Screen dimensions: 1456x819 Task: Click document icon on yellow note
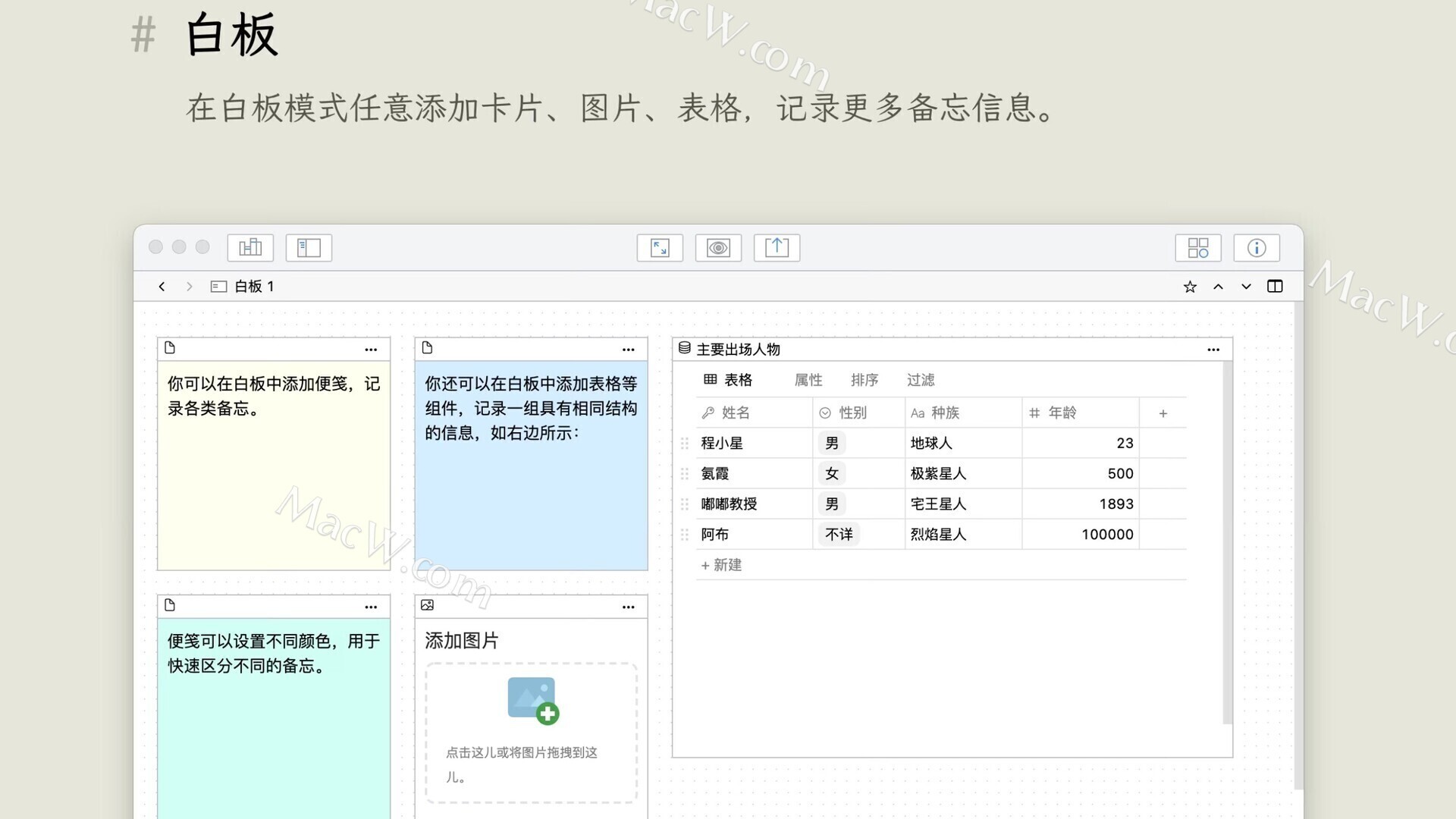point(170,348)
